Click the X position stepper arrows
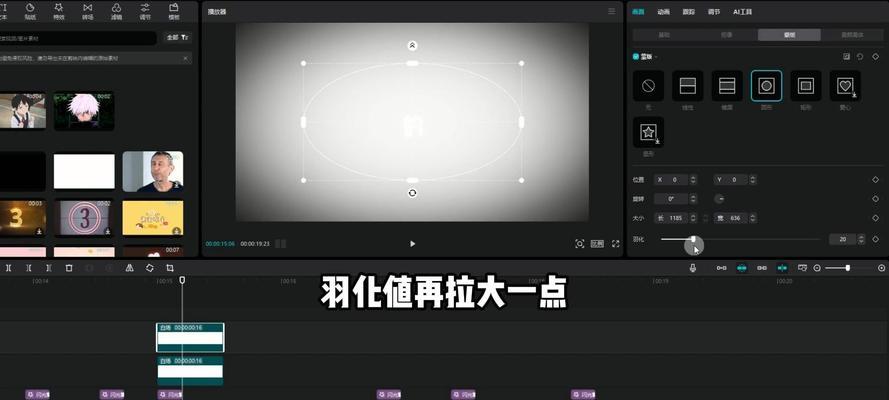 (x=693, y=180)
